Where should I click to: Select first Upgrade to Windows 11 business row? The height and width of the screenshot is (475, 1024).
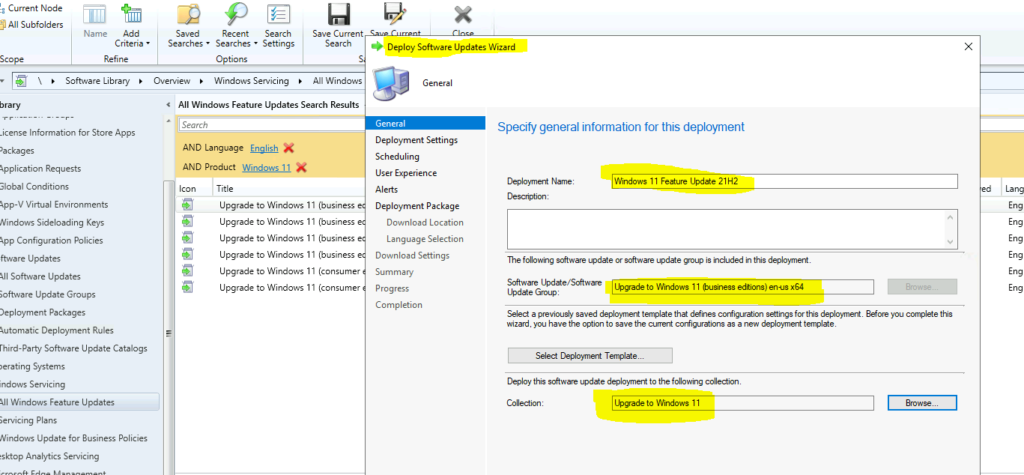click(x=271, y=205)
